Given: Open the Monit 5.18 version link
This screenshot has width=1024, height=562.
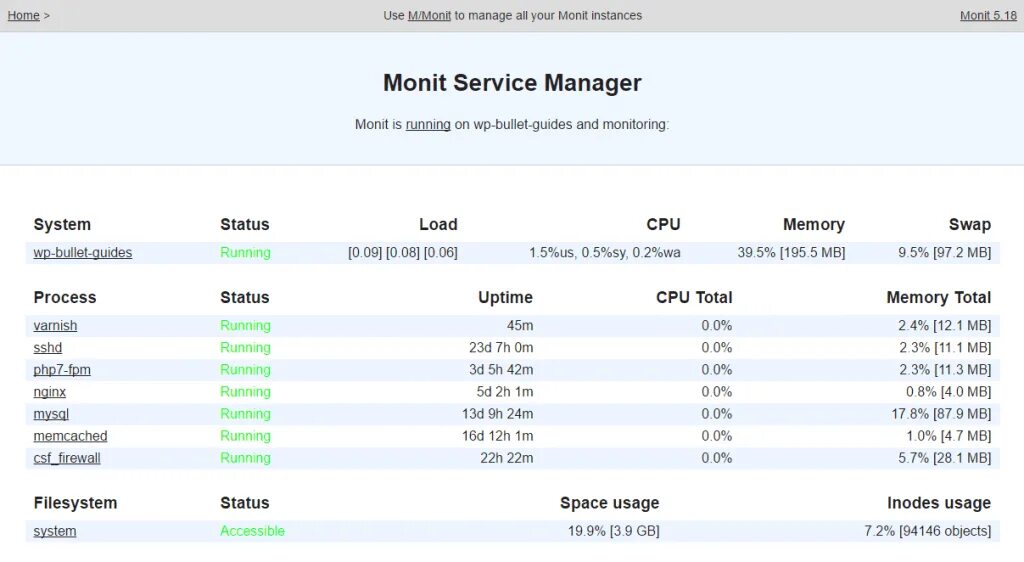Looking at the screenshot, I should tap(988, 15).
